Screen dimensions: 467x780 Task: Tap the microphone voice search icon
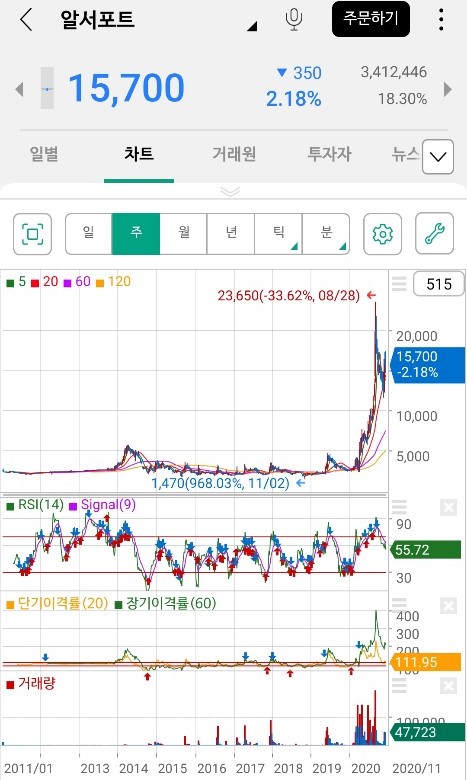(x=294, y=19)
